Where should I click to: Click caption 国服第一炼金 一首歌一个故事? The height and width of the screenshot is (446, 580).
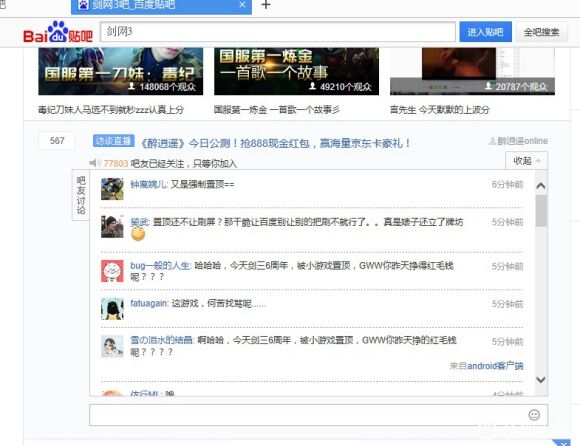click(277, 109)
